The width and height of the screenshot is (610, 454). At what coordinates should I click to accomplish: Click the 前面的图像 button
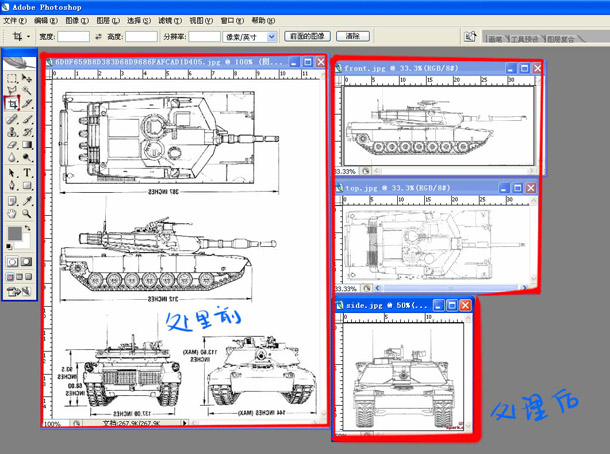pos(307,36)
